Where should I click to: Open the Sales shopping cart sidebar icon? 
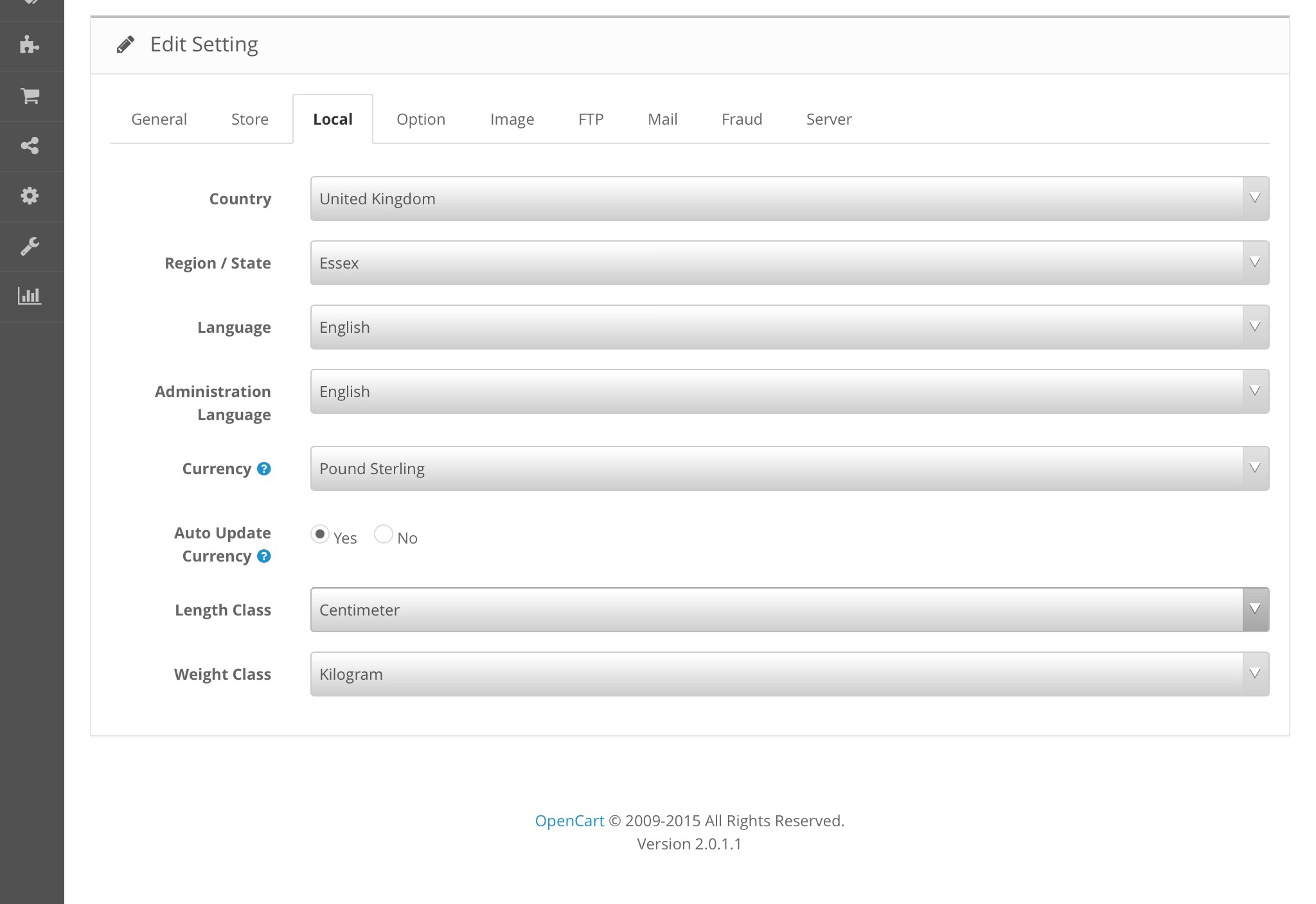pyautogui.click(x=30, y=96)
